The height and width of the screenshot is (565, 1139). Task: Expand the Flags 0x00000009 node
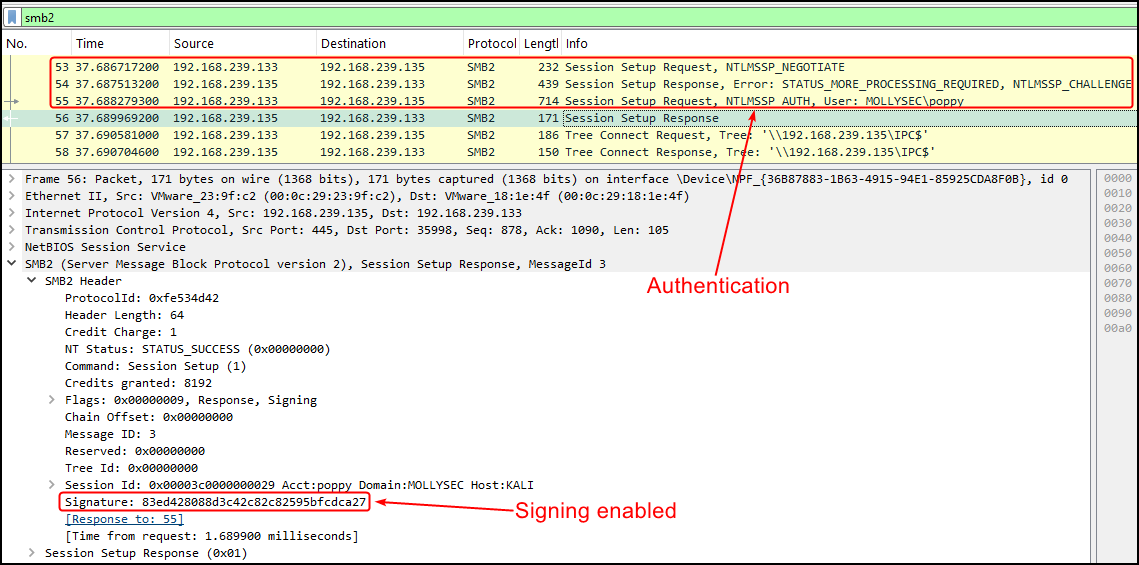[x=52, y=400]
